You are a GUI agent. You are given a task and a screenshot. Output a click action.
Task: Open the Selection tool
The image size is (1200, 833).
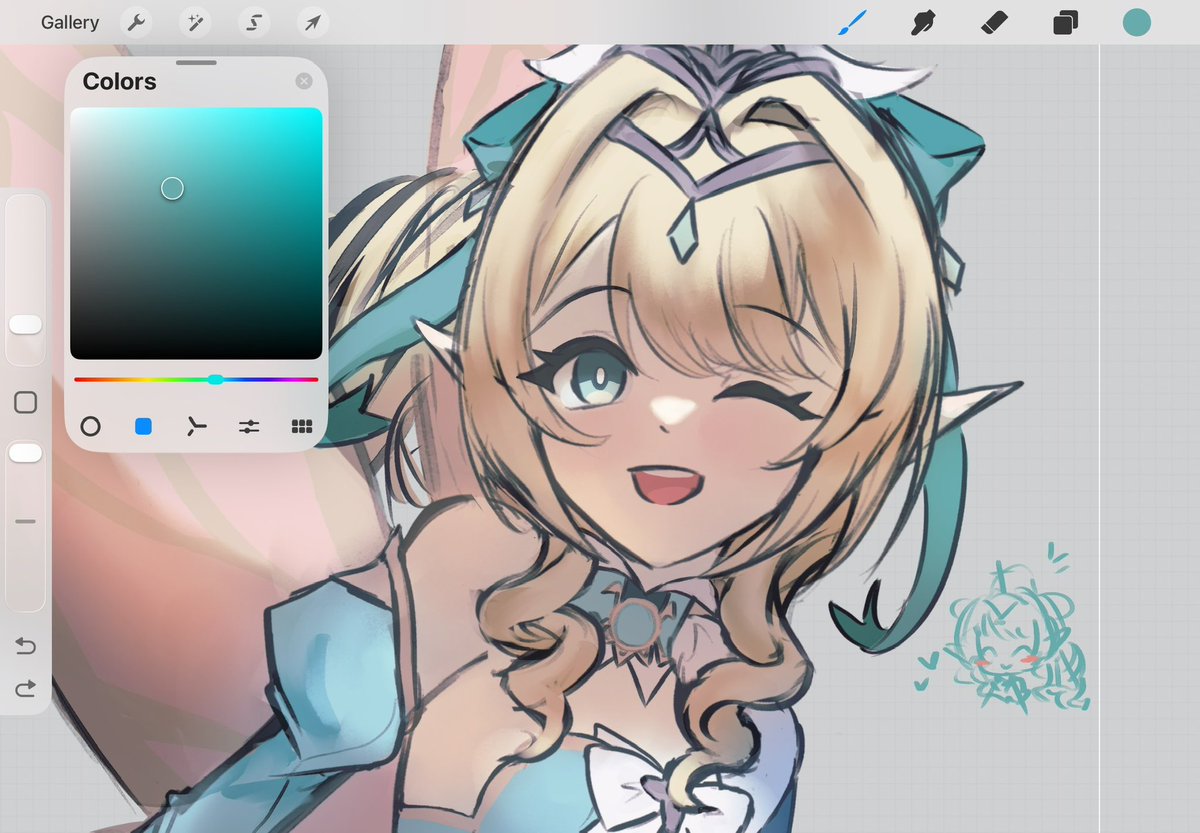pyautogui.click(x=254, y=22)
